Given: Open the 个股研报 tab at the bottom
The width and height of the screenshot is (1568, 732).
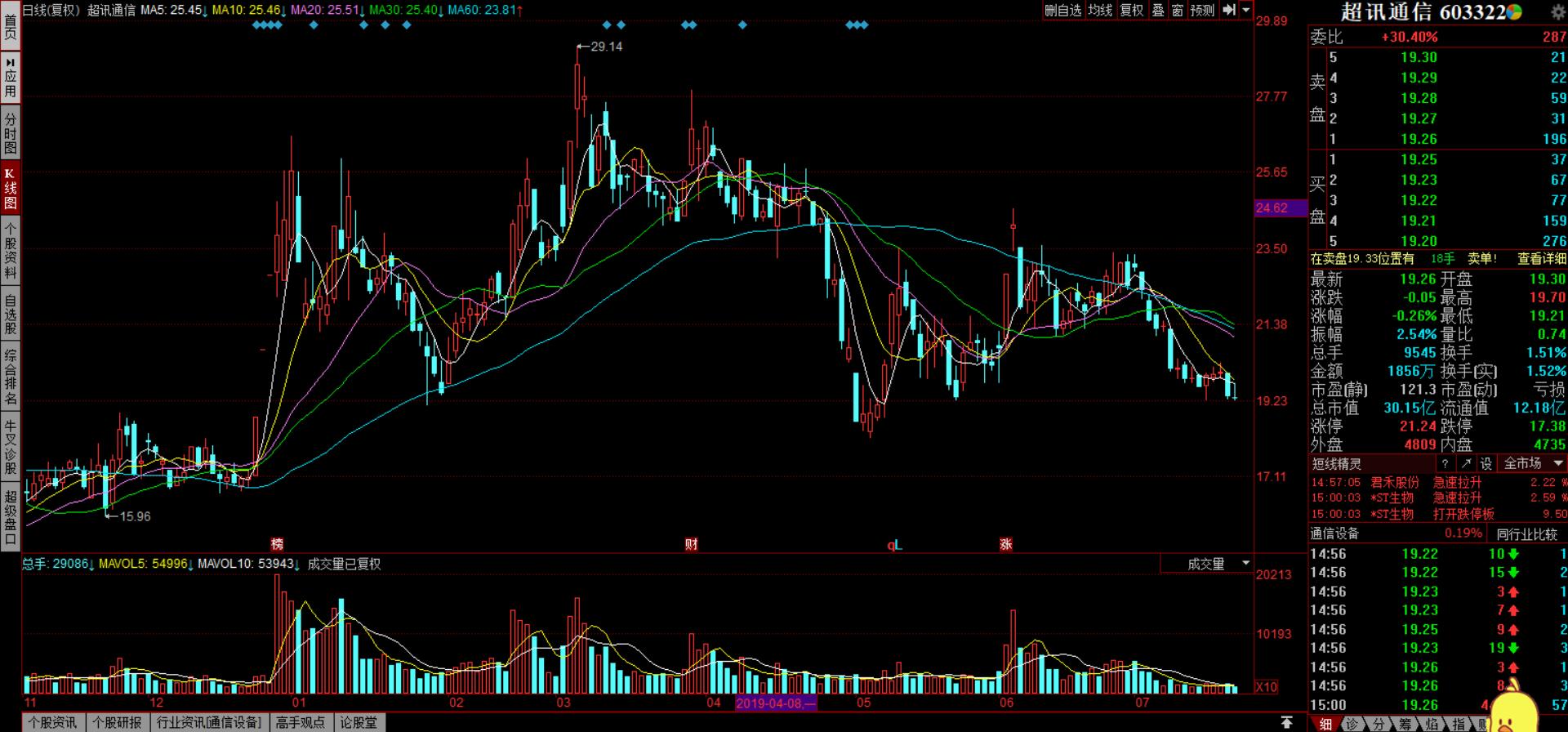Looking at the screenshot, I should click(x=117, y=722).
